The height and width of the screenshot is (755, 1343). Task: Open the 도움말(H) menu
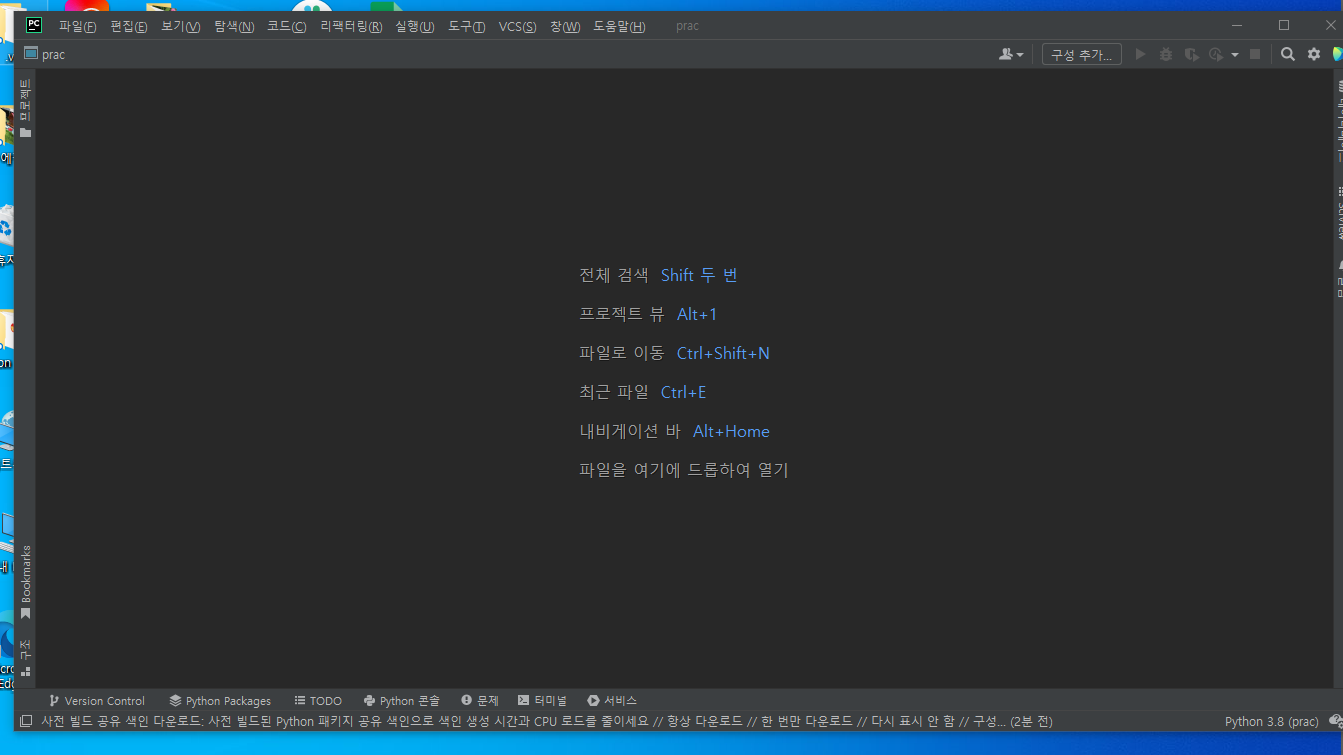[x=619, y=26]
